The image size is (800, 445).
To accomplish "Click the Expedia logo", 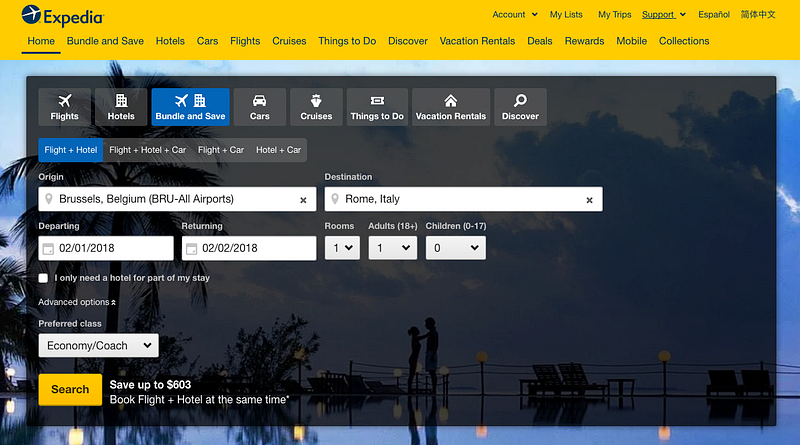I will (63, 16).
